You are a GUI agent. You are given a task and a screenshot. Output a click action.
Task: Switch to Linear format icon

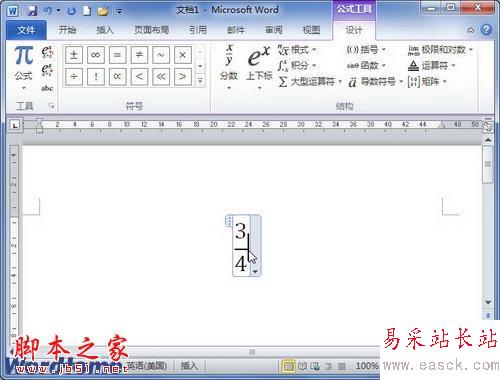point(47,70)
